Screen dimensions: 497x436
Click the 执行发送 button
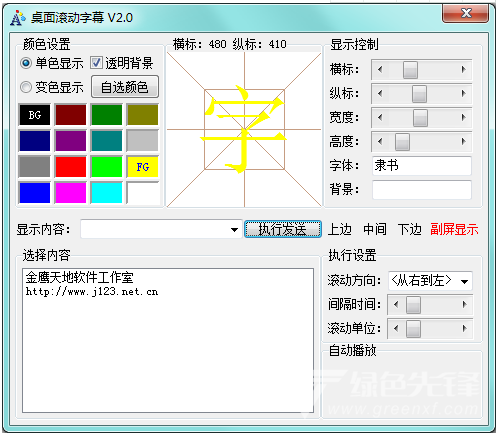coord(283,229)
